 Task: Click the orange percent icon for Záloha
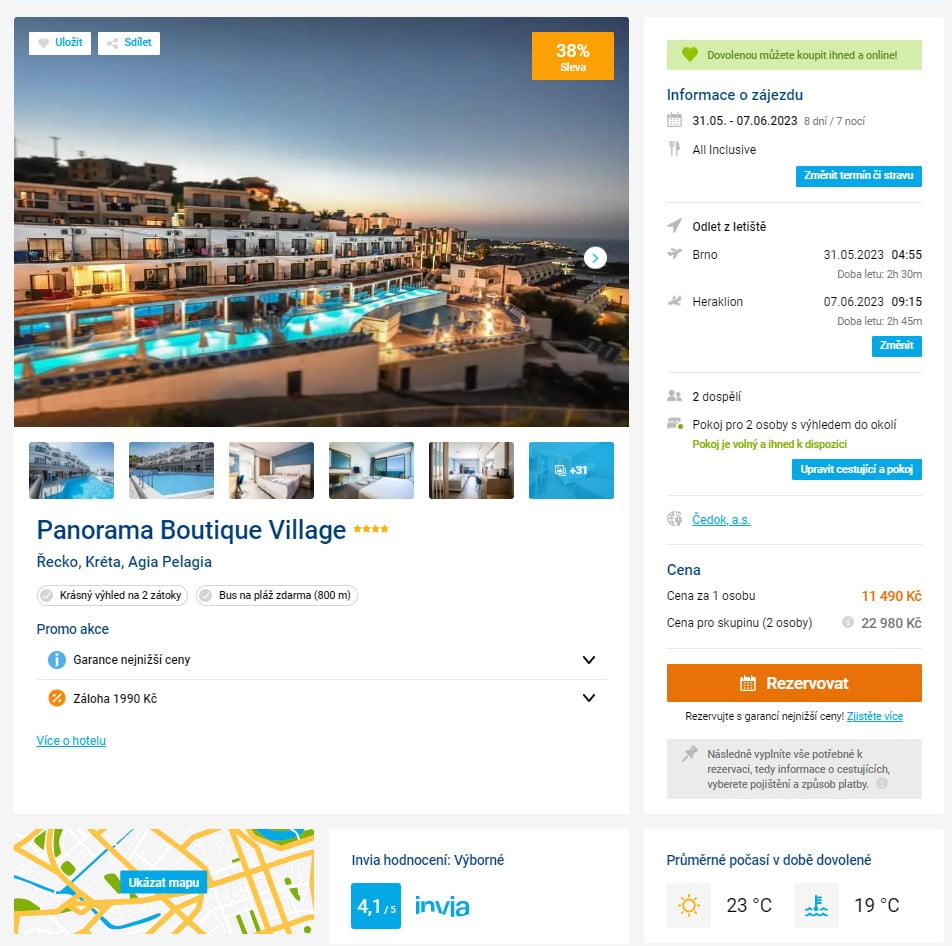click(57, 698)
